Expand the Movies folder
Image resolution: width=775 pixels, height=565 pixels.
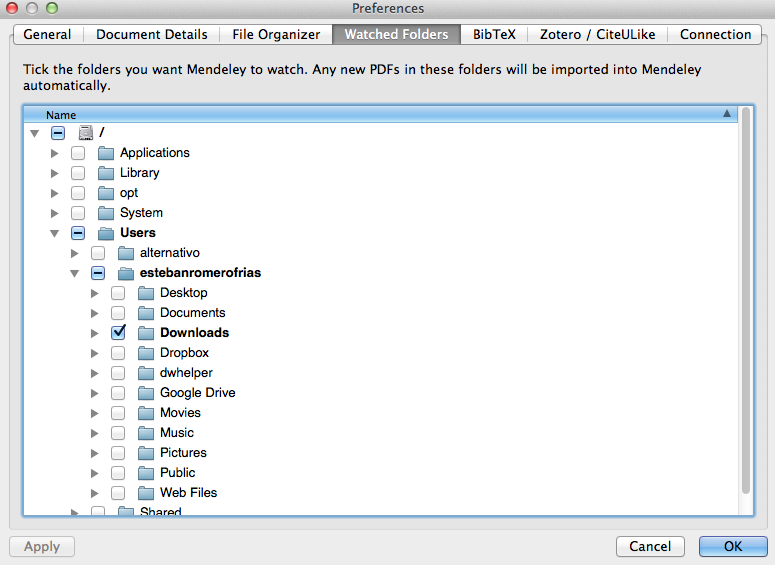coord(94,413)
